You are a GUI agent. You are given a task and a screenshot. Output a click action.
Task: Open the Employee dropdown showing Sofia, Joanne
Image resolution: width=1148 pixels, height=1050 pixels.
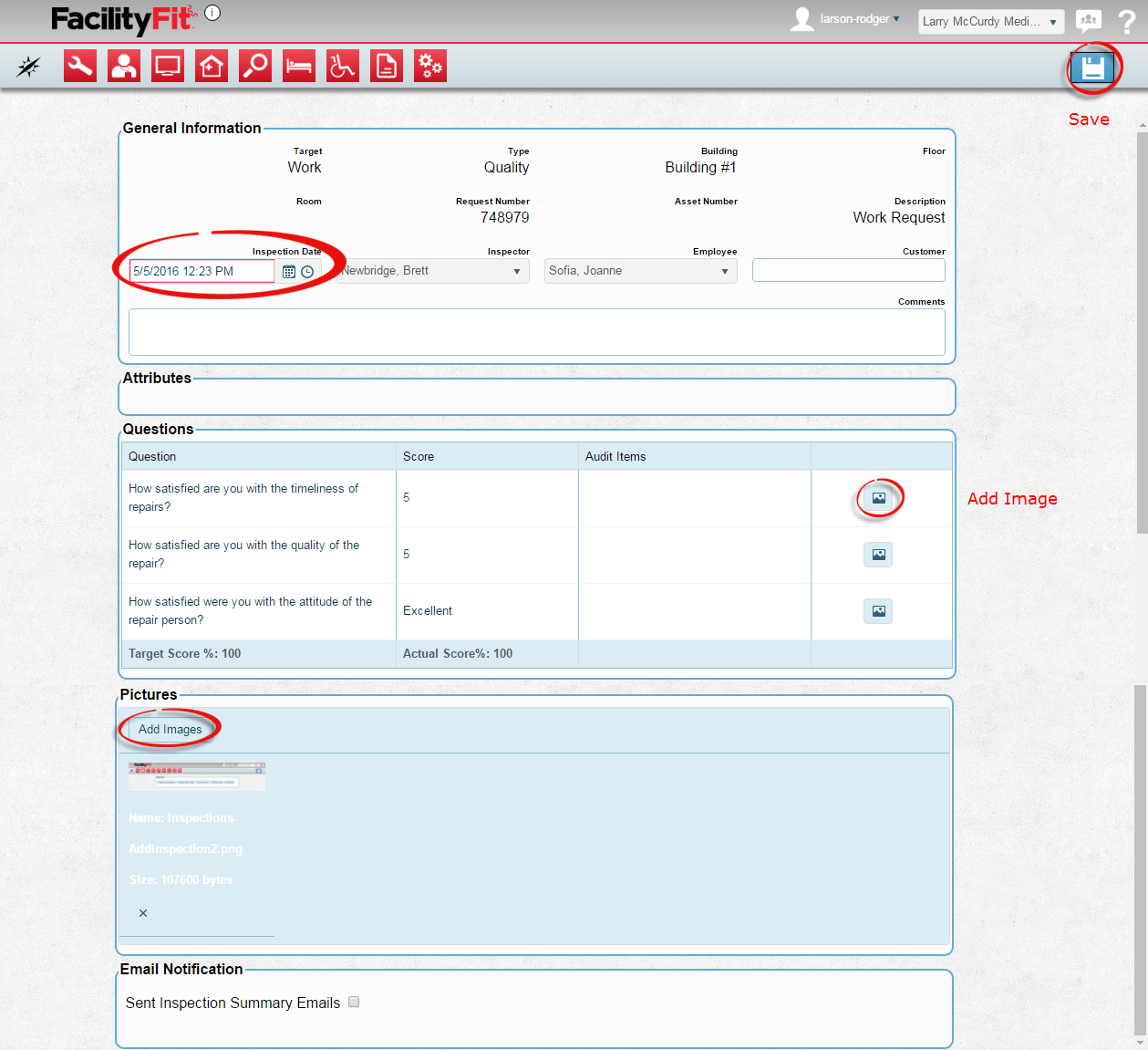(x=640, y=271)
